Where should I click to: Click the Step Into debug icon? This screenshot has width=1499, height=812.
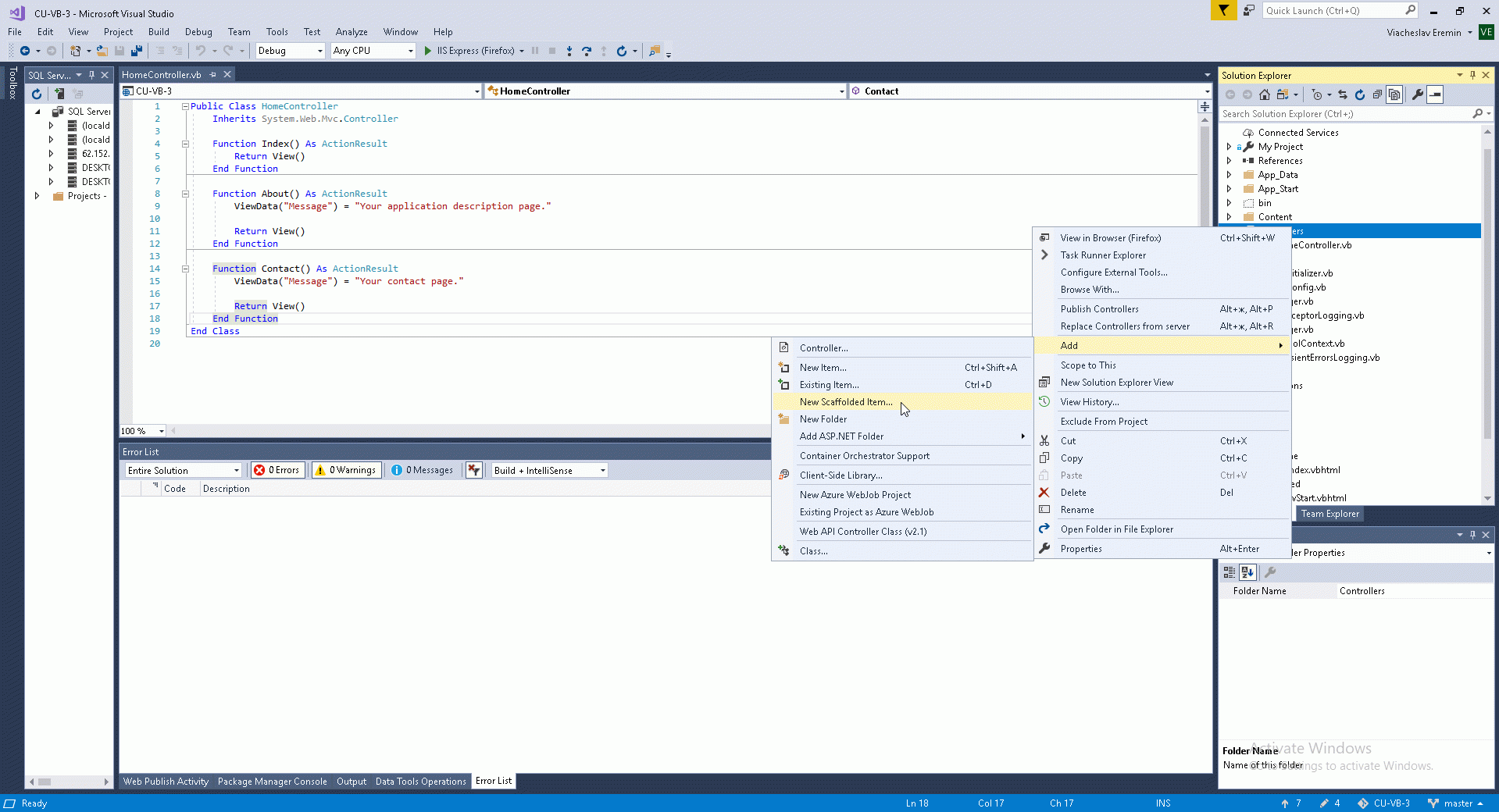pyautogui.click(x=569, y=51)
